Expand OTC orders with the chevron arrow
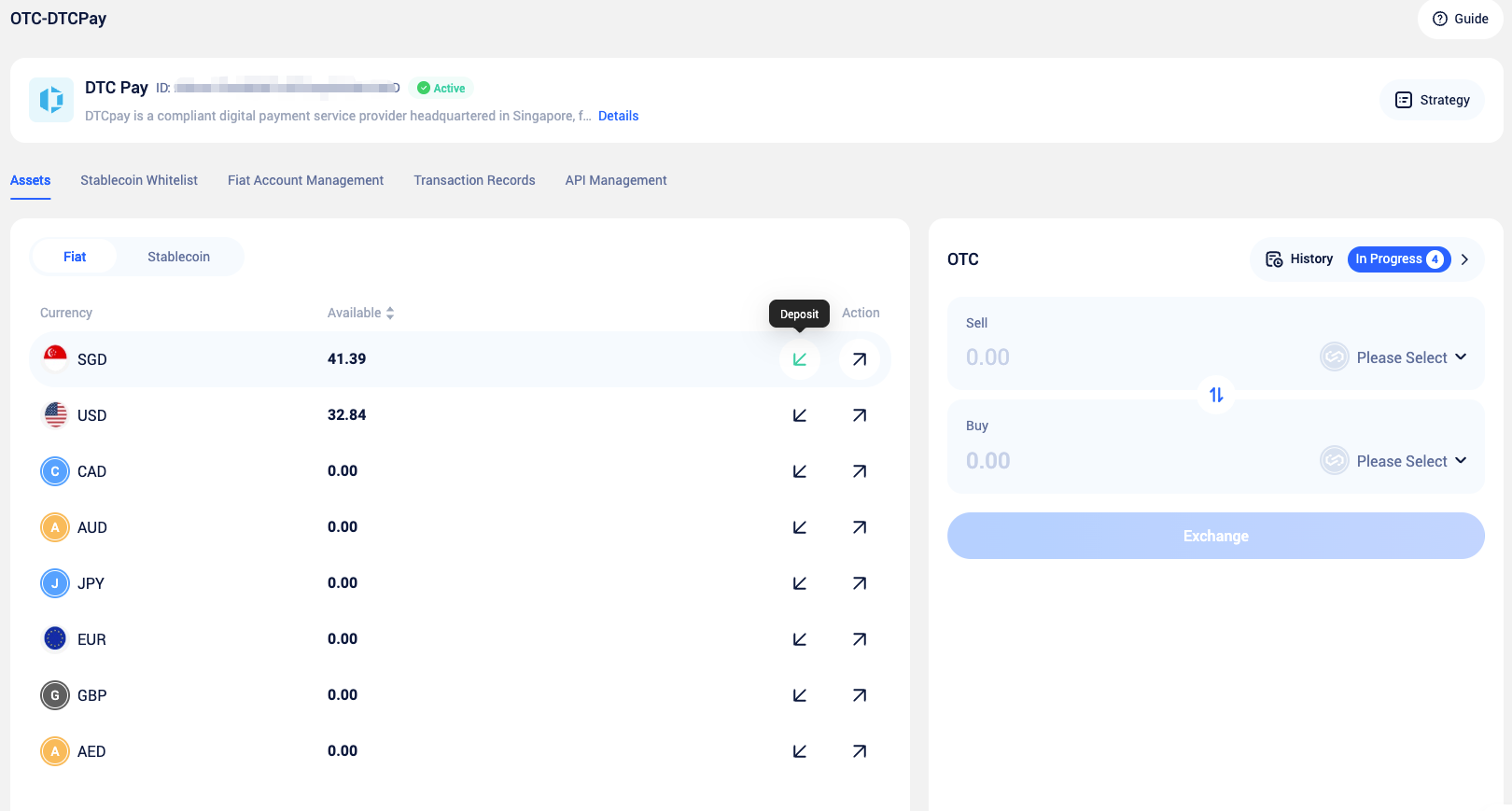The height and width of the screenshot is (811, 1512). point(1464,259)
